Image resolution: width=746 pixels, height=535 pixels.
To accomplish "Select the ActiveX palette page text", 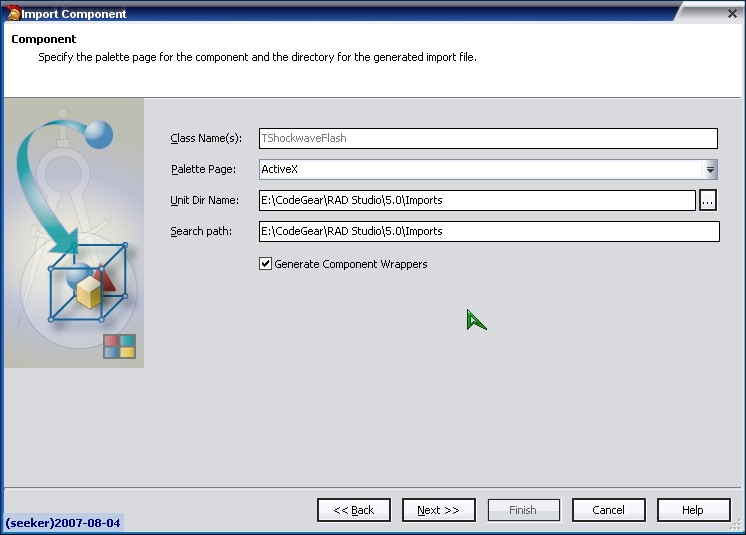I will [280, 169].
